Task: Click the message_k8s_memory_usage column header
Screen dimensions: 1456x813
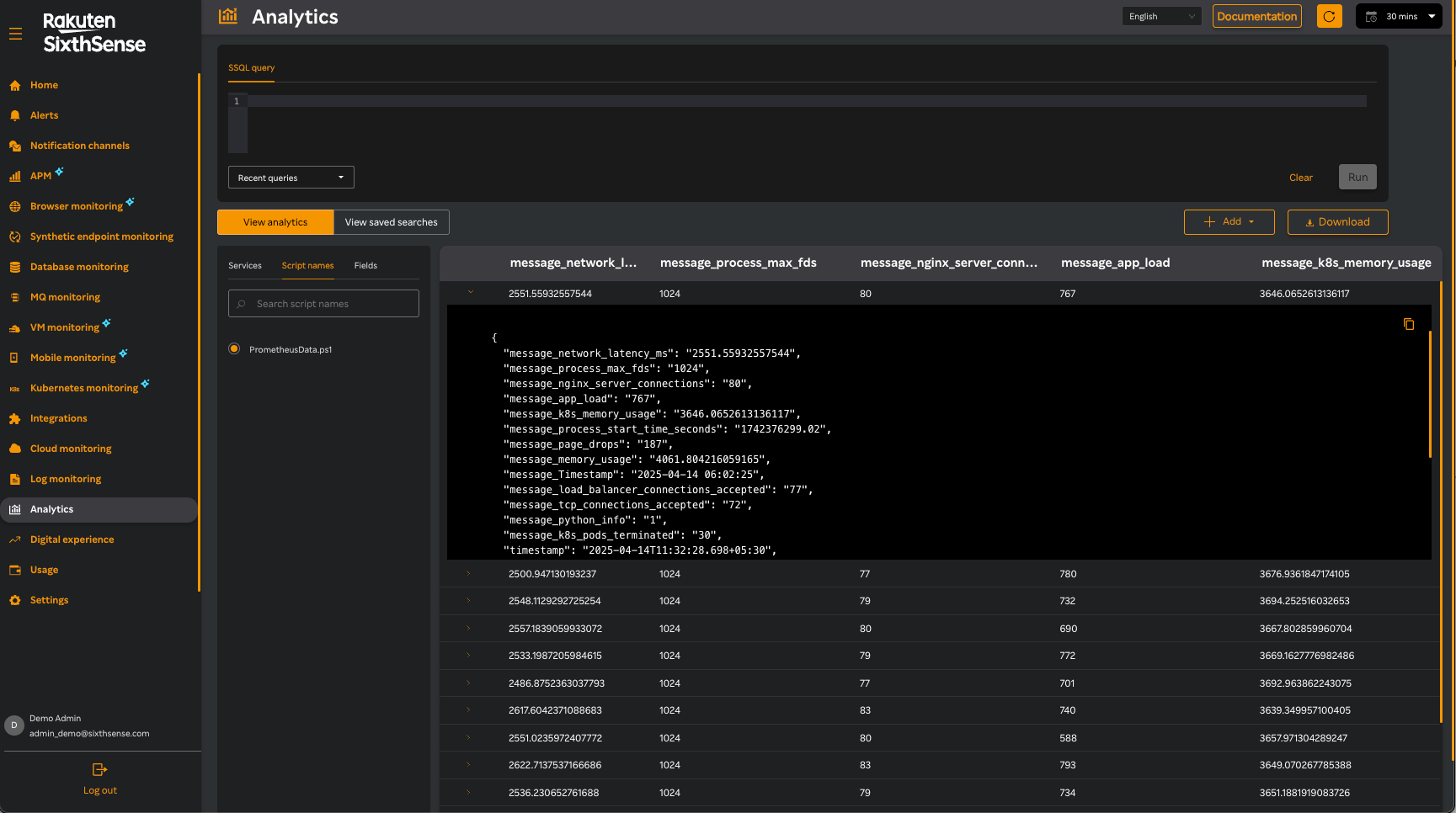Action: click(1346, 263)
